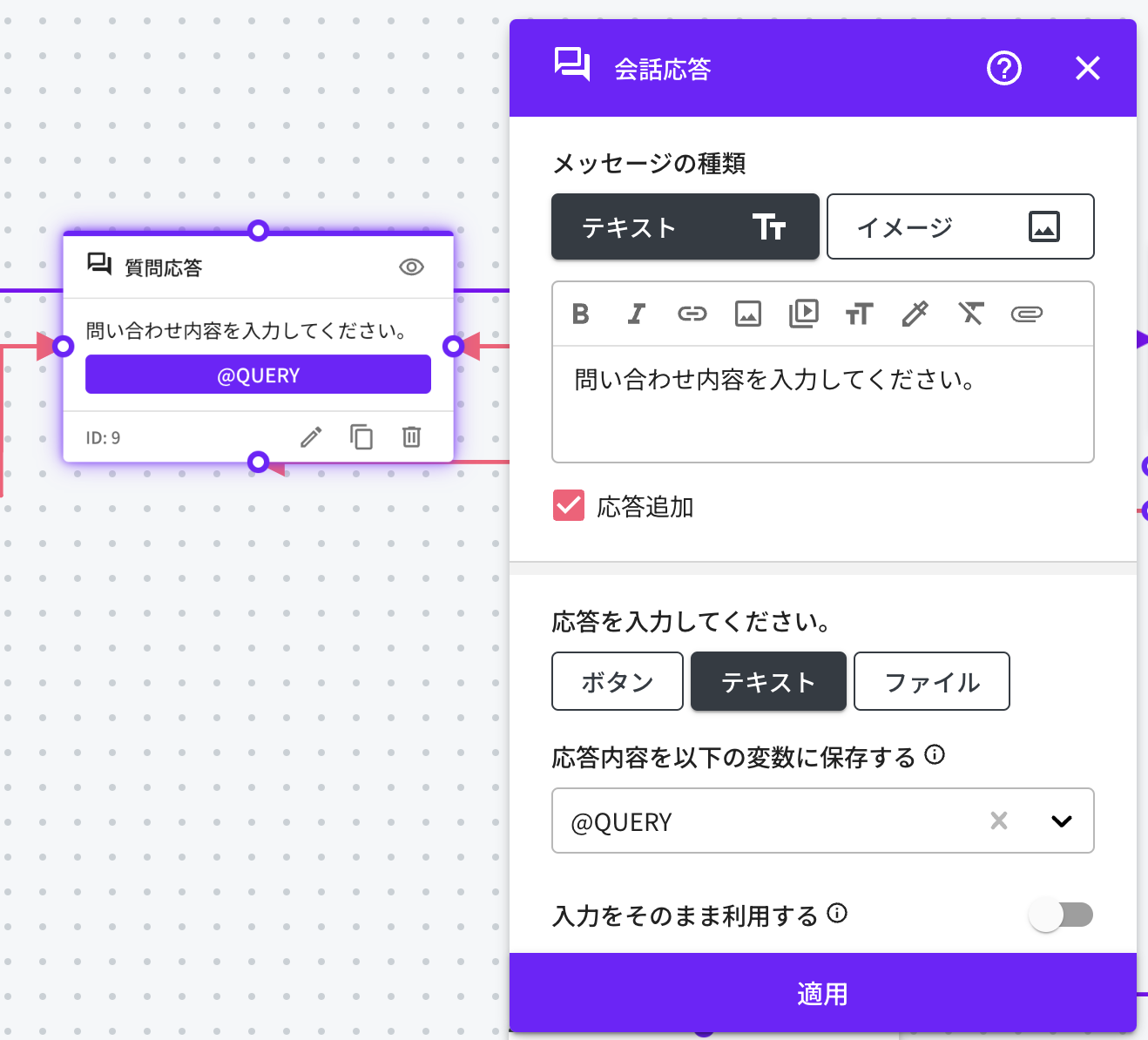Viewport: 1148px width, 1040px height.
Task: Clear text formatting in editor
Action: tap(970, 314)
